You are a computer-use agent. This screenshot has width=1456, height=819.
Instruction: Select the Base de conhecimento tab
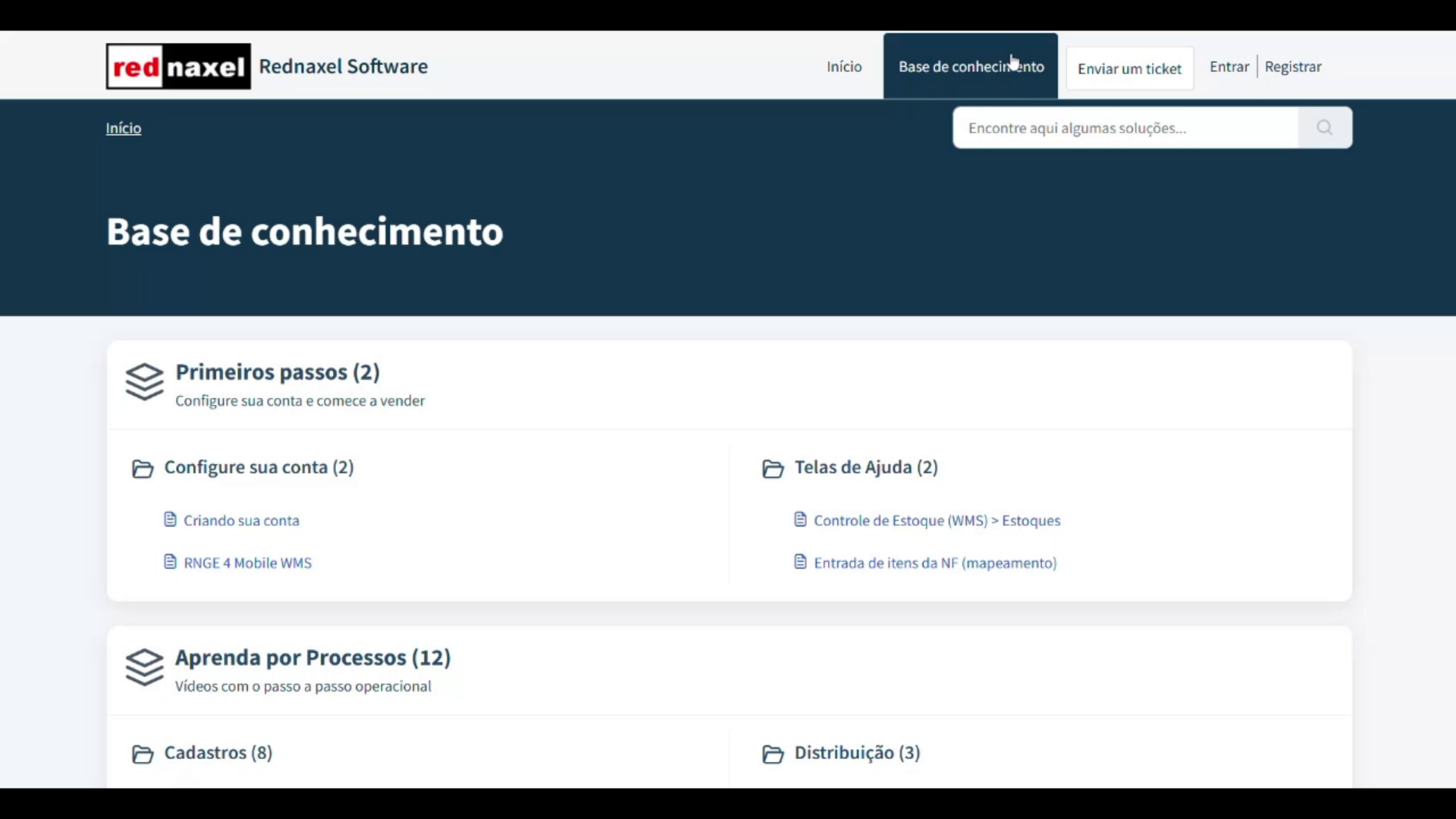coord(971,66)
